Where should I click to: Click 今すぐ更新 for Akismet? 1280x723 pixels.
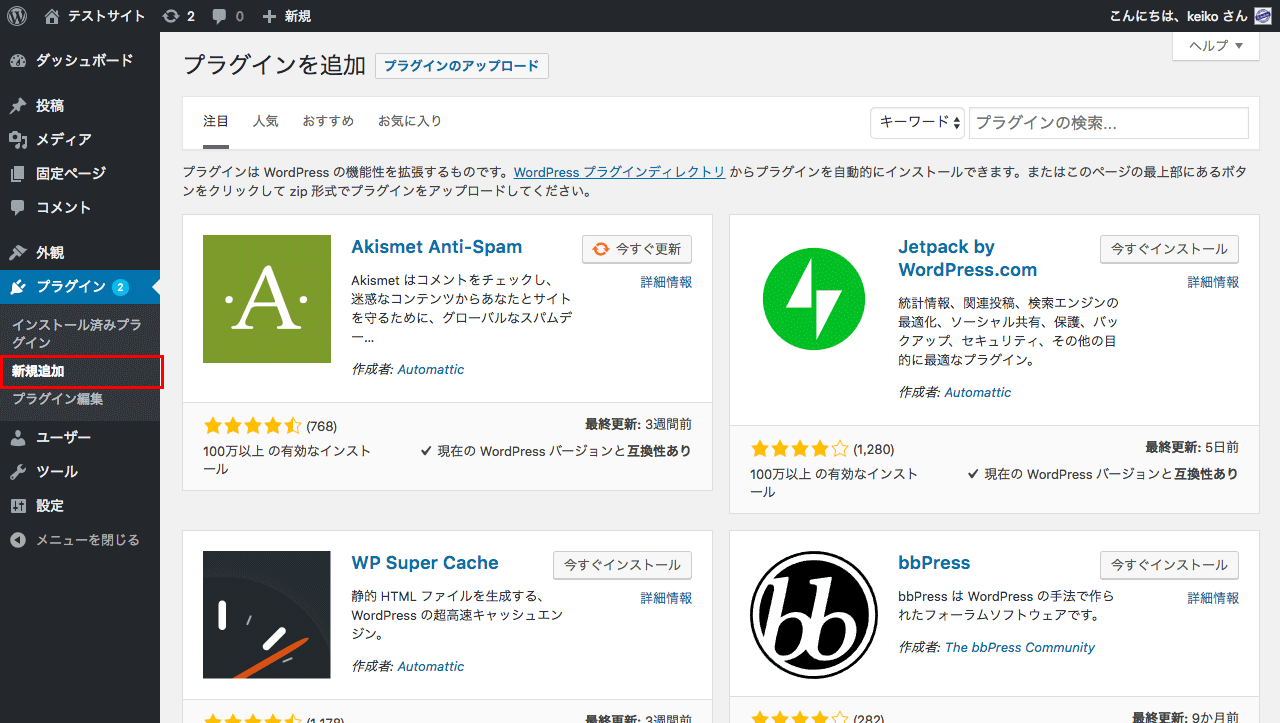(637, 249)
